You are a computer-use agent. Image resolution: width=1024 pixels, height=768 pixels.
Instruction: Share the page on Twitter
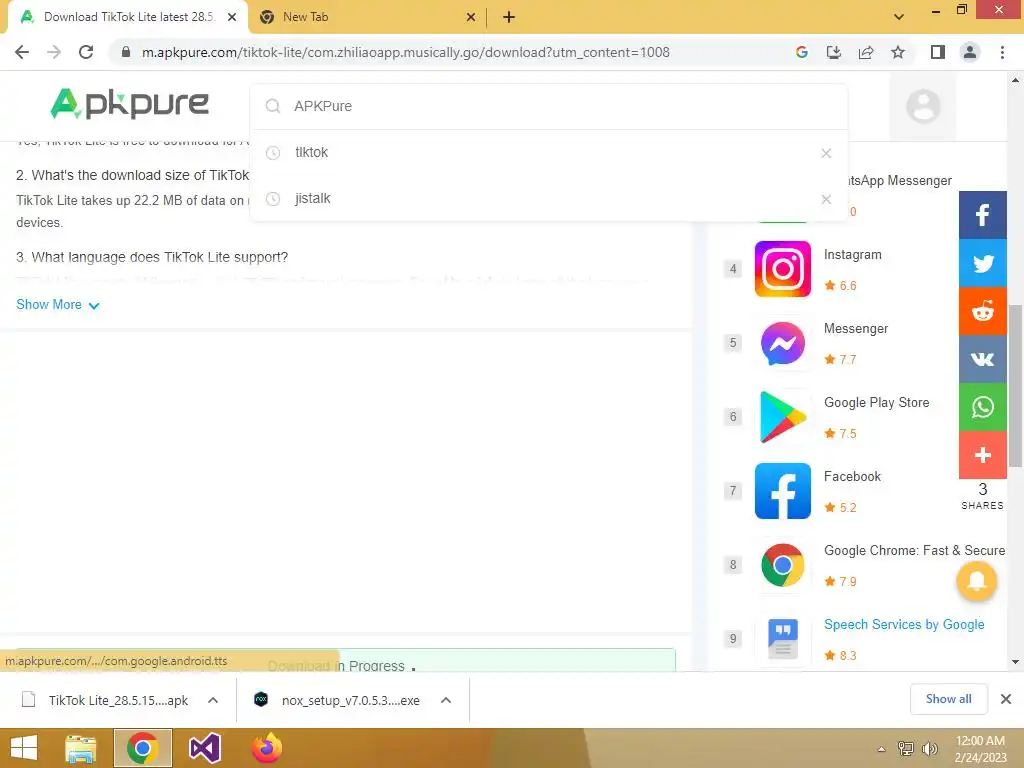[x=982, y=263]
